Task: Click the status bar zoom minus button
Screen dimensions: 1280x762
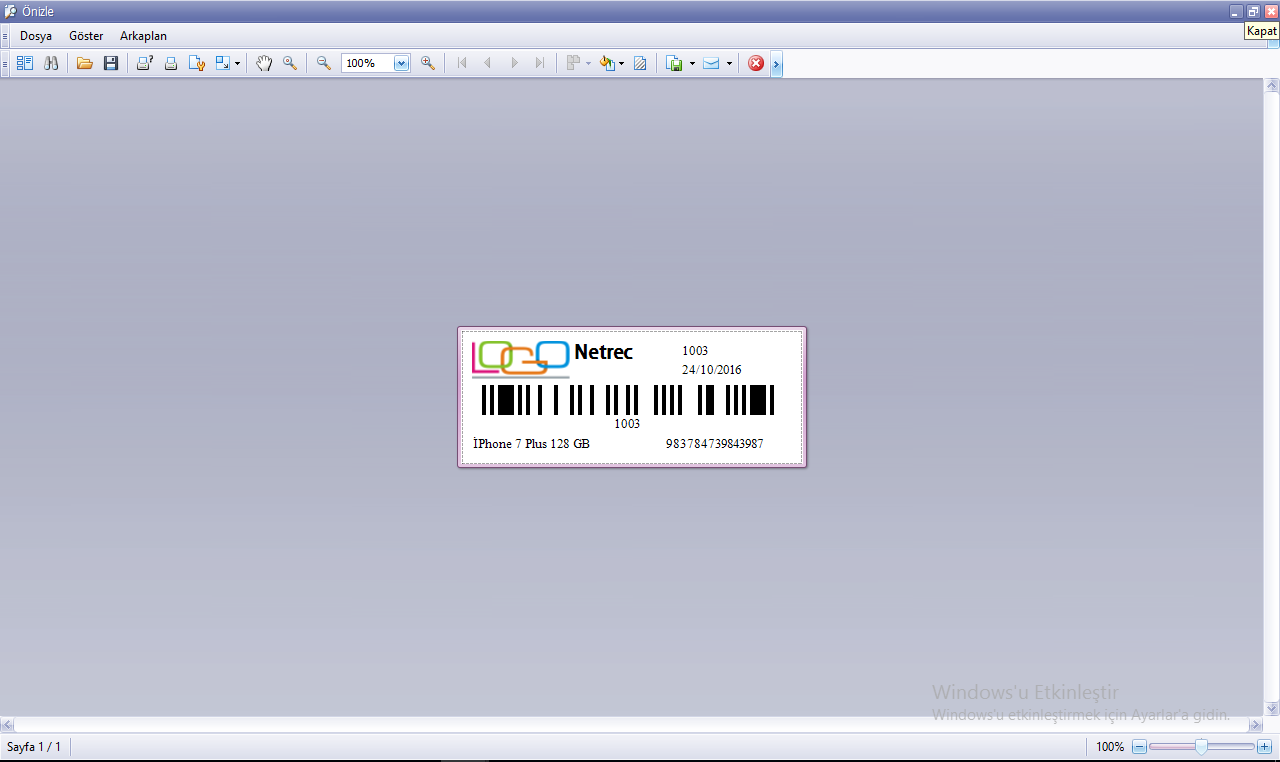Action: click(1139, 746)
